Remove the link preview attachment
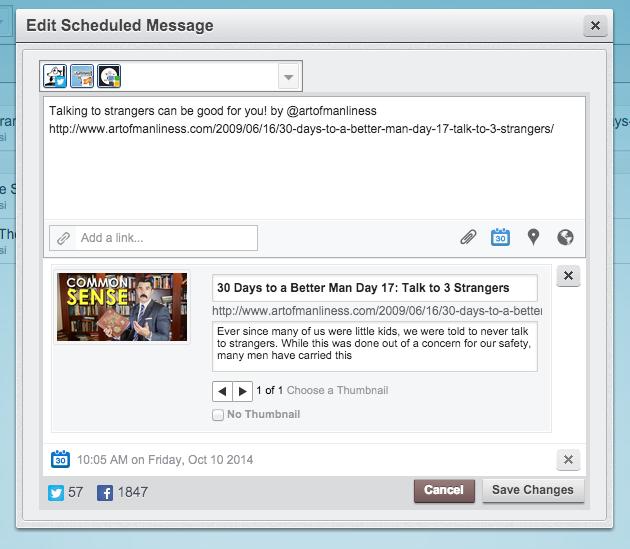Image resolution: width=630 pixels, height=549 pixels. pos(568,276)
